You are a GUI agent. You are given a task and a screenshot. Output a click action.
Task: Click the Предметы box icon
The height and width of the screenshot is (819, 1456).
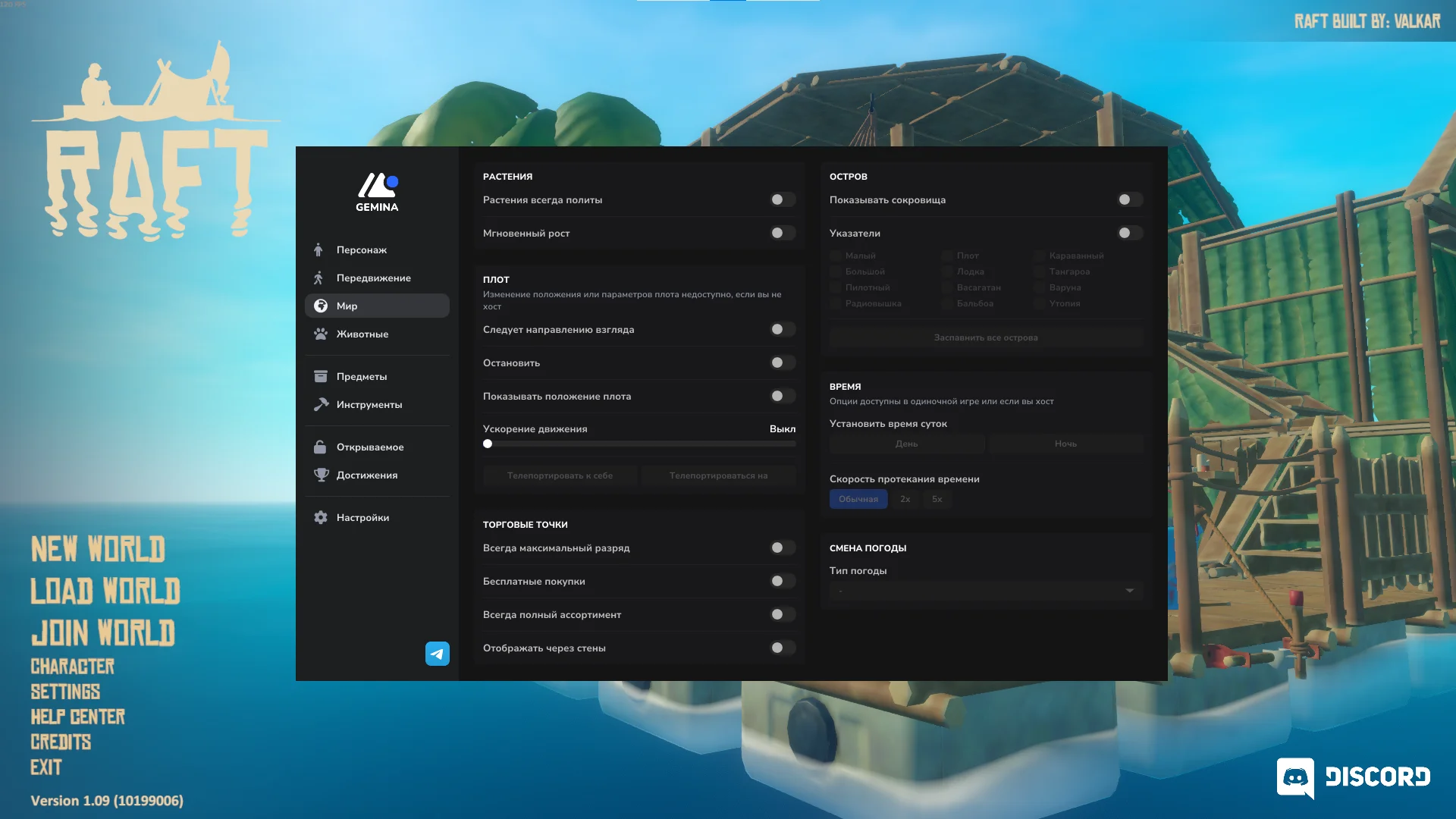pyautogui.click(x=321, y=376)
